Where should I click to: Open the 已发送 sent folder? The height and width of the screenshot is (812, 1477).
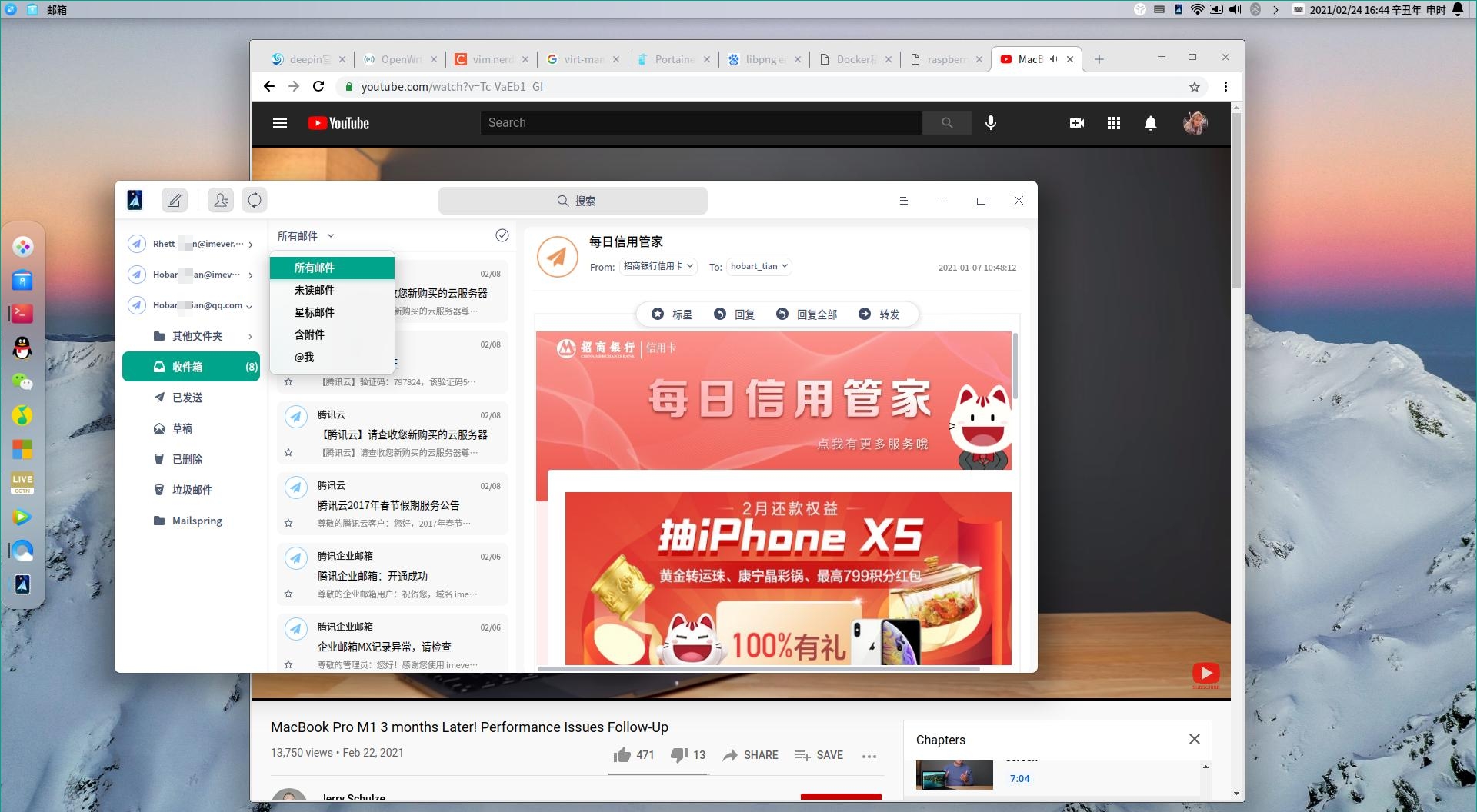(192, 398)
